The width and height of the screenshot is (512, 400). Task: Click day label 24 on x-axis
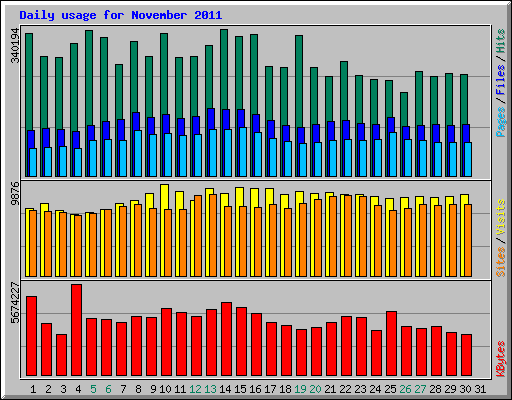(375, 389)
